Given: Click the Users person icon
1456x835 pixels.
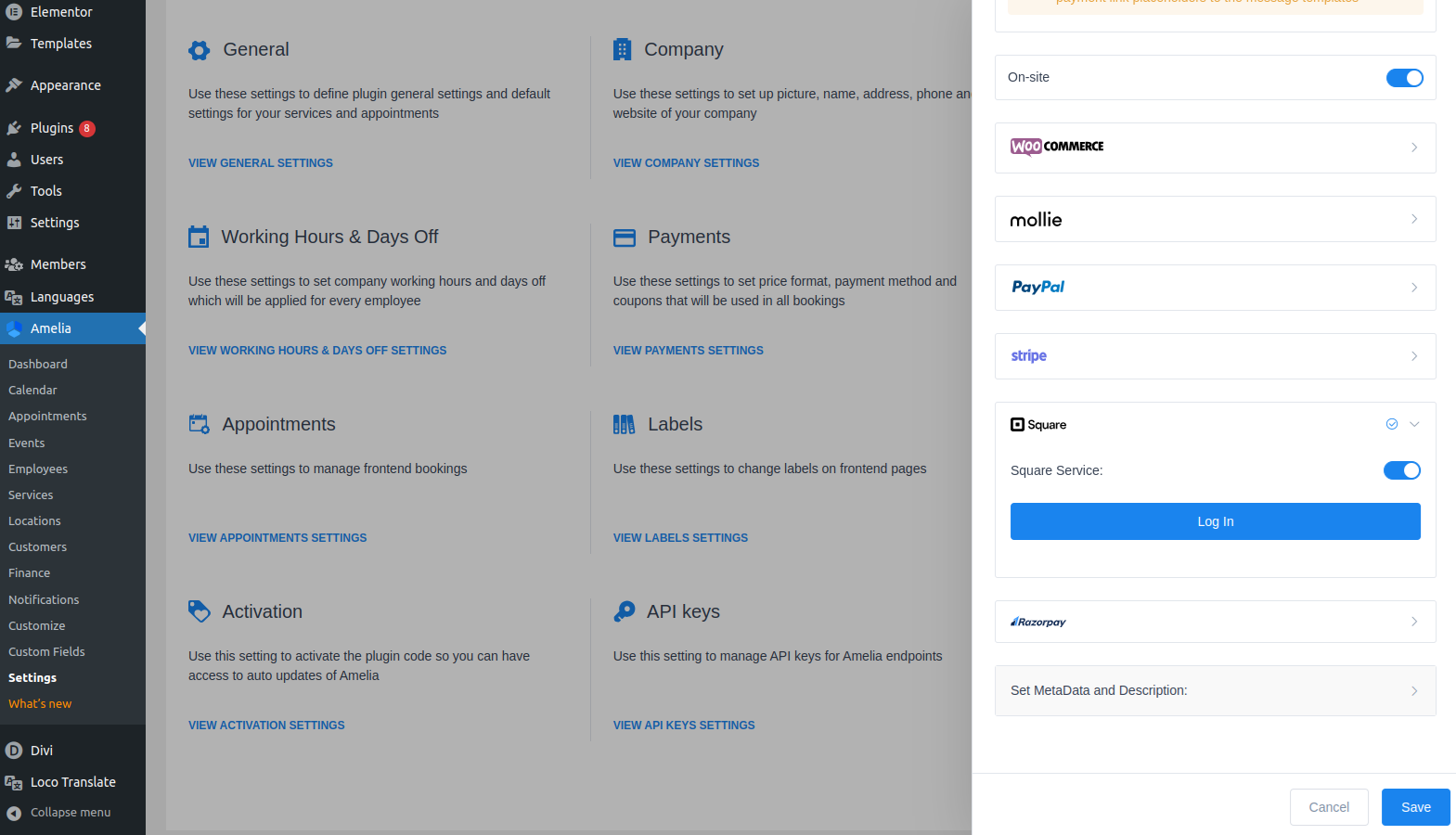Looking at the screenshot, I should 14,160.
